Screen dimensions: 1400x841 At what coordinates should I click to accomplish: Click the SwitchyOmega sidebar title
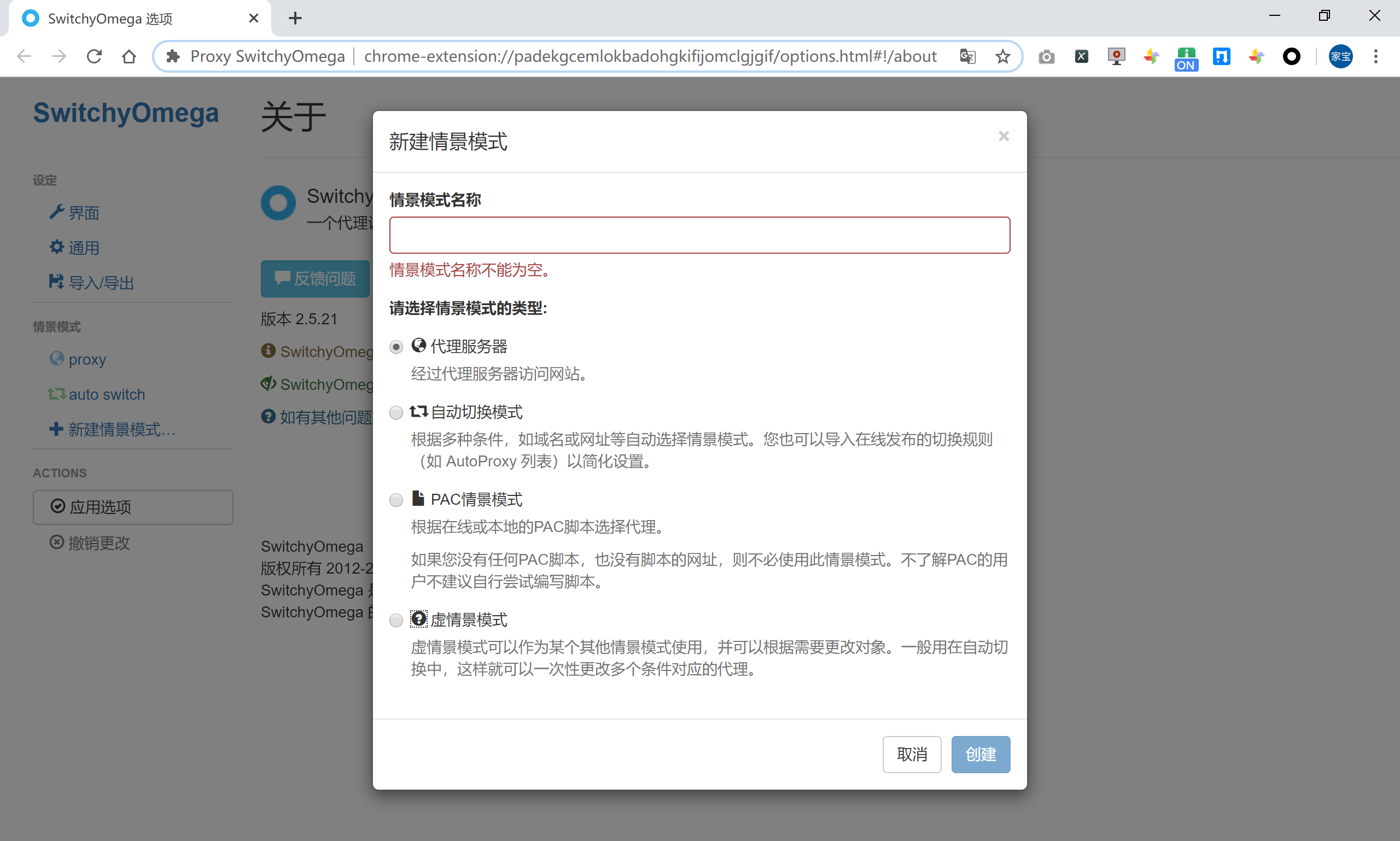(126, 113)
